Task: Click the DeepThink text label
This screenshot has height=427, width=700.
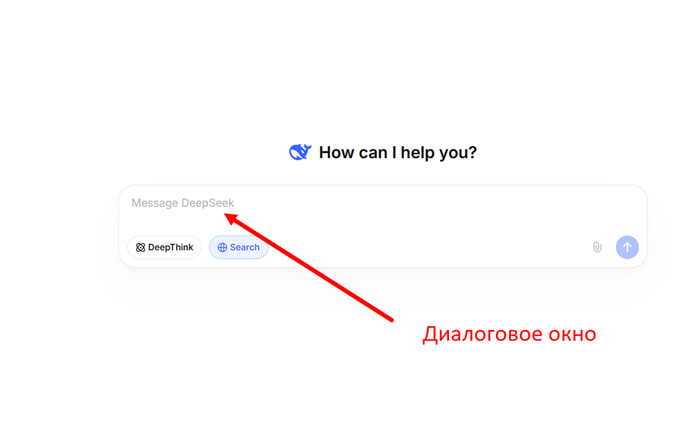Action: pyautogui.click(x=171, y=247)
